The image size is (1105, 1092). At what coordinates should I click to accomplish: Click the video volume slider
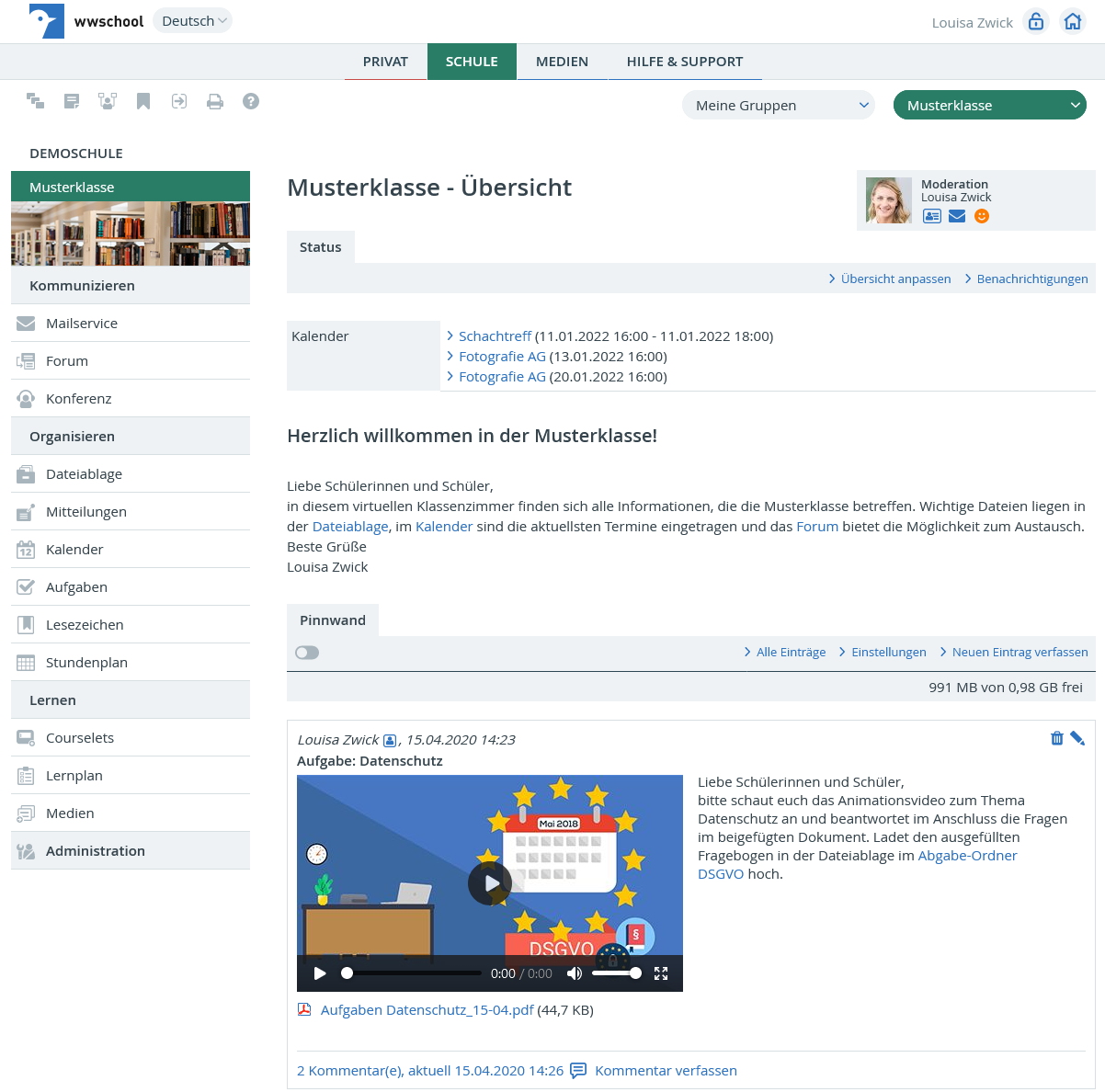616,973
